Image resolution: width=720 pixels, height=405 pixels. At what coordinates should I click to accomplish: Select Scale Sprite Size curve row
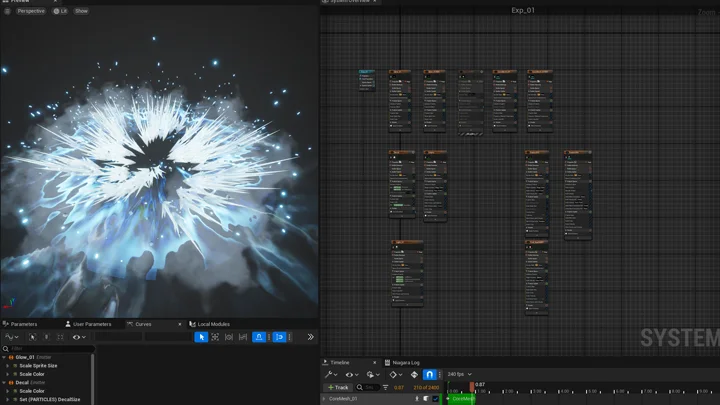pyautogui.click(x=38, y=366)
